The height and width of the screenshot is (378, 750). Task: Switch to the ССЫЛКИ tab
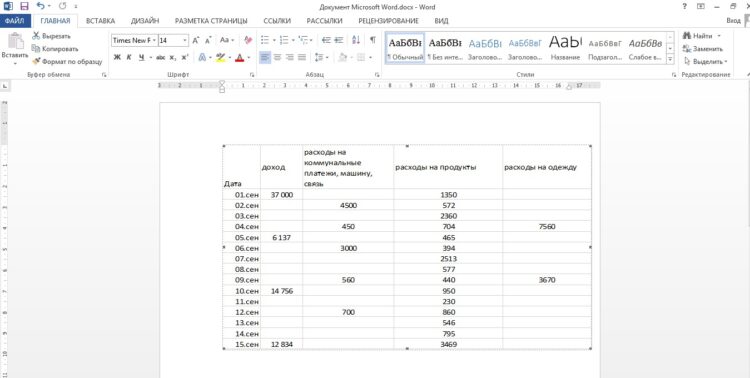pos(277,21)
